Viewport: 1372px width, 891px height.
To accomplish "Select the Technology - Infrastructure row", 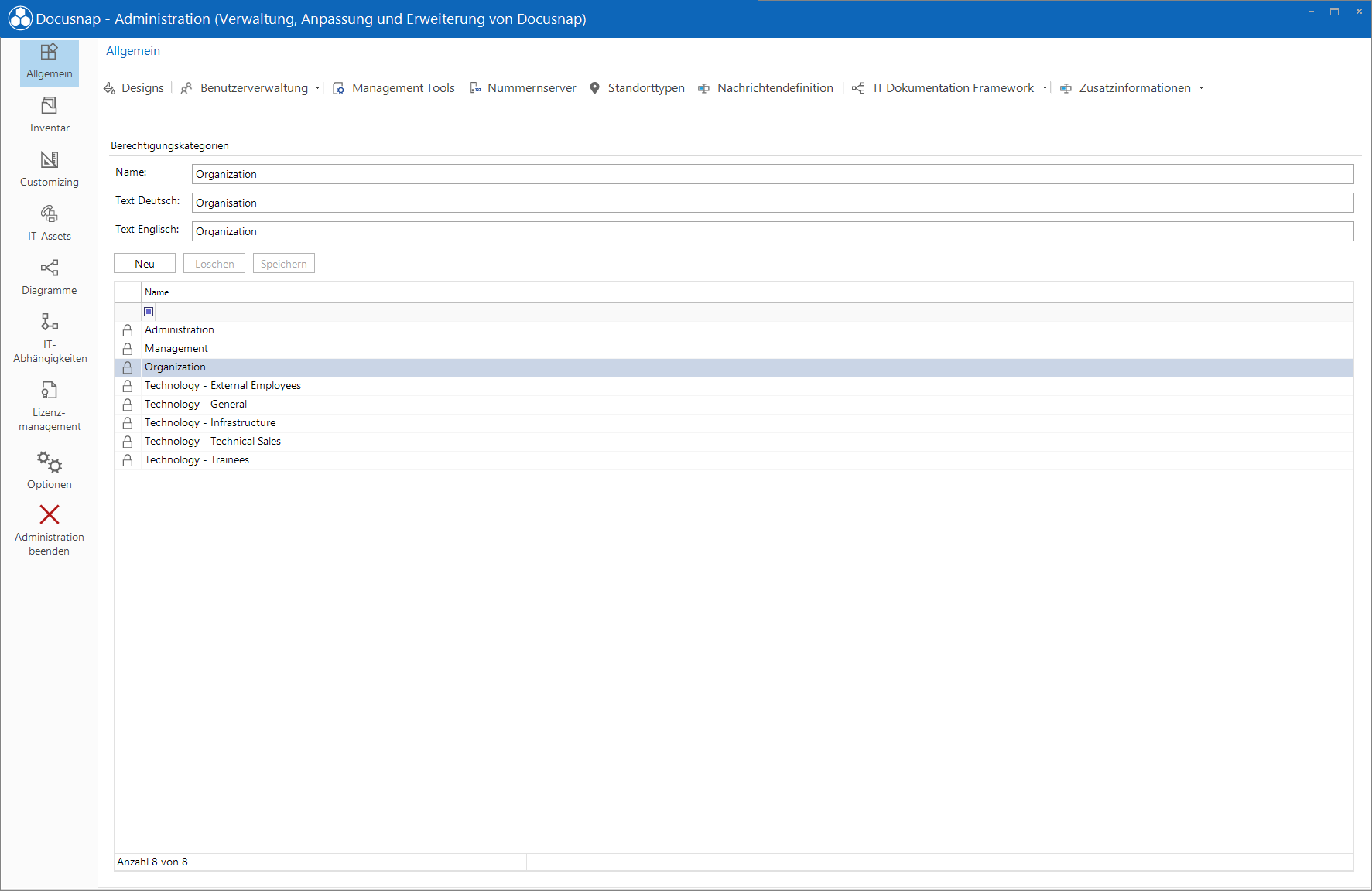I will tap(734, 423).
